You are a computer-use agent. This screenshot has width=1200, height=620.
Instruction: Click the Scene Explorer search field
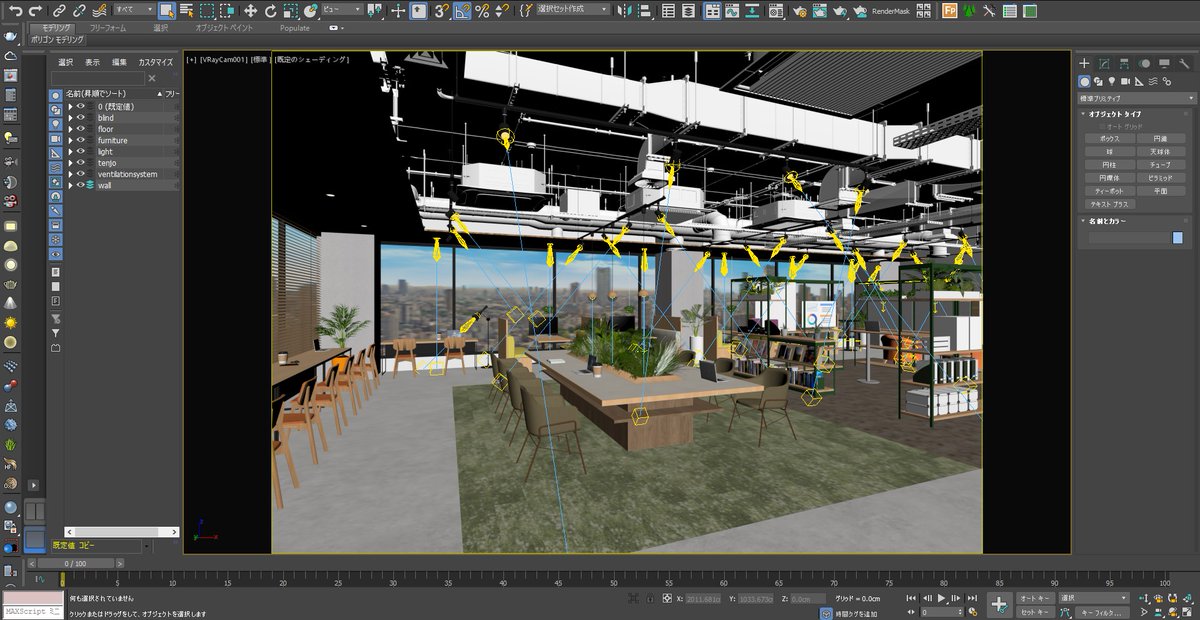click(98, 78)
